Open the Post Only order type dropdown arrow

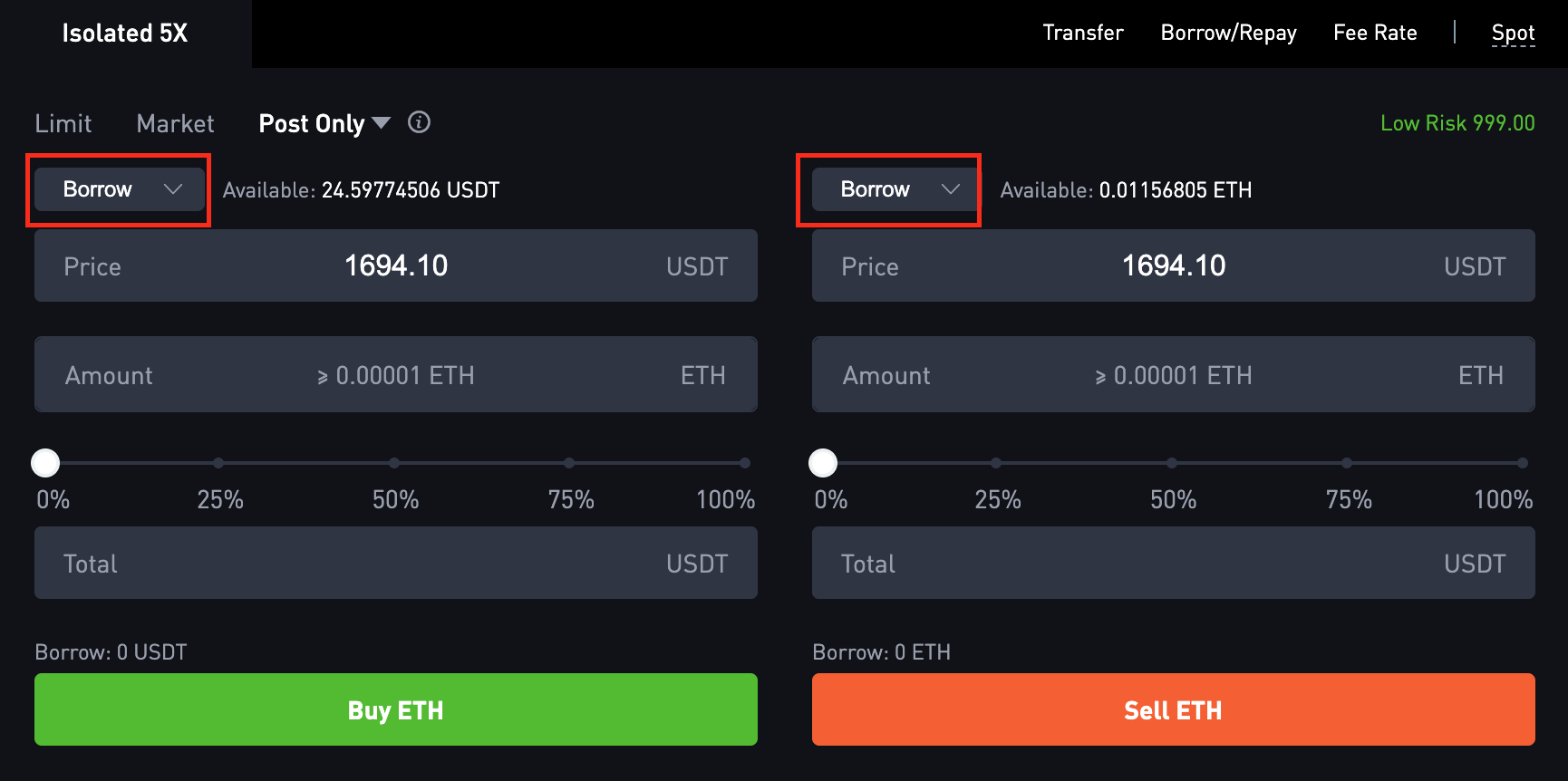point(382,122)
